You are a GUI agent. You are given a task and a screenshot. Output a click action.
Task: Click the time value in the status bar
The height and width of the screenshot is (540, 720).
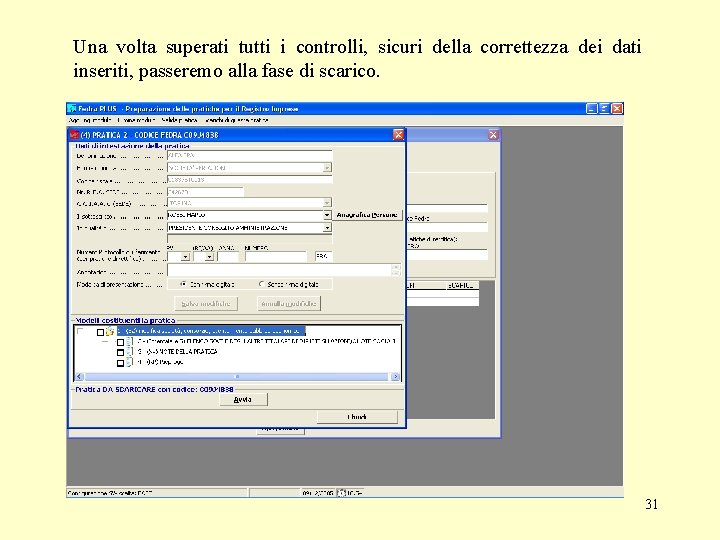click(x=354, y=493)
